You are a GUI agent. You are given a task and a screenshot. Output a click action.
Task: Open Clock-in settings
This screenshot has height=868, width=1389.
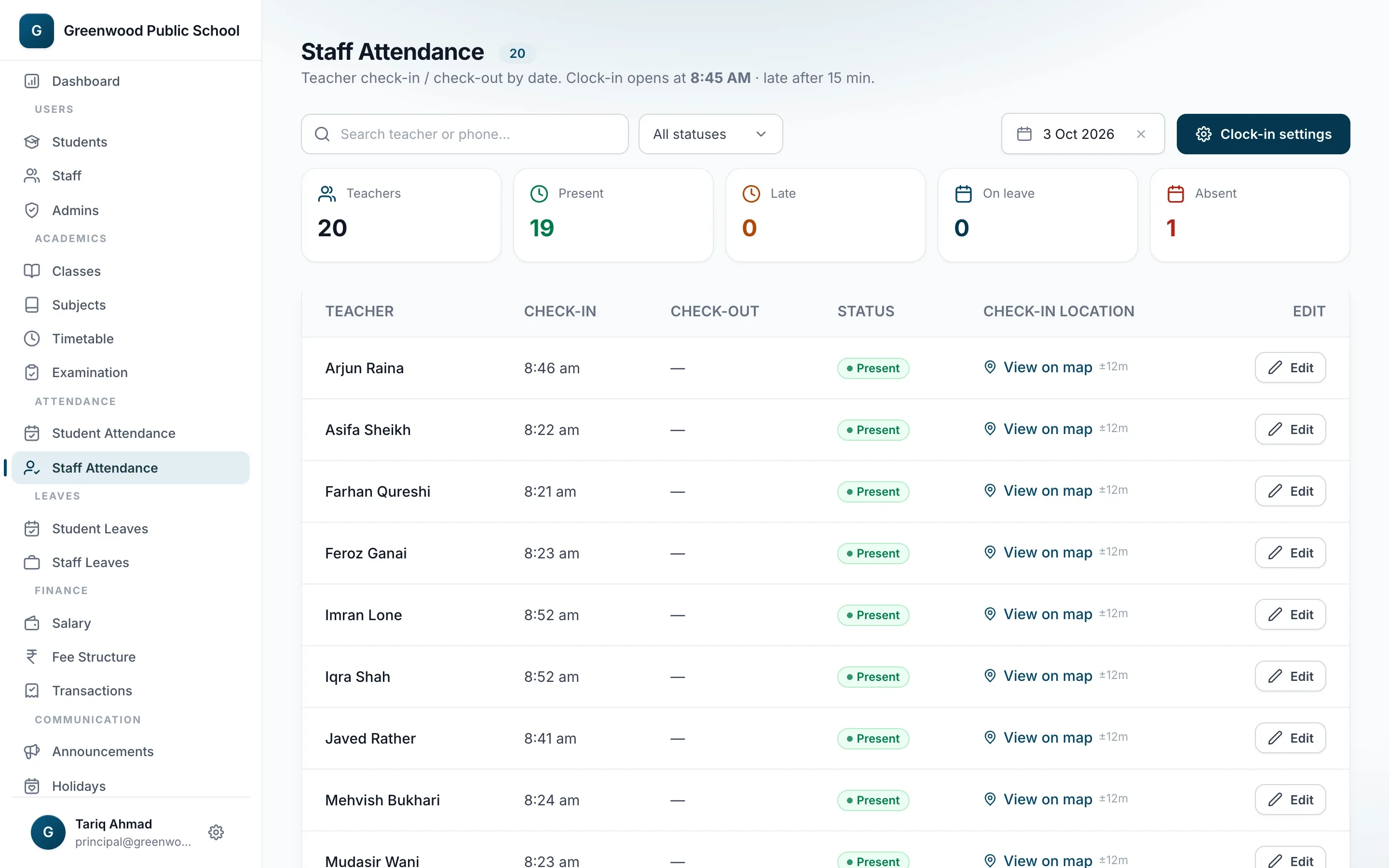[1263, 134]
